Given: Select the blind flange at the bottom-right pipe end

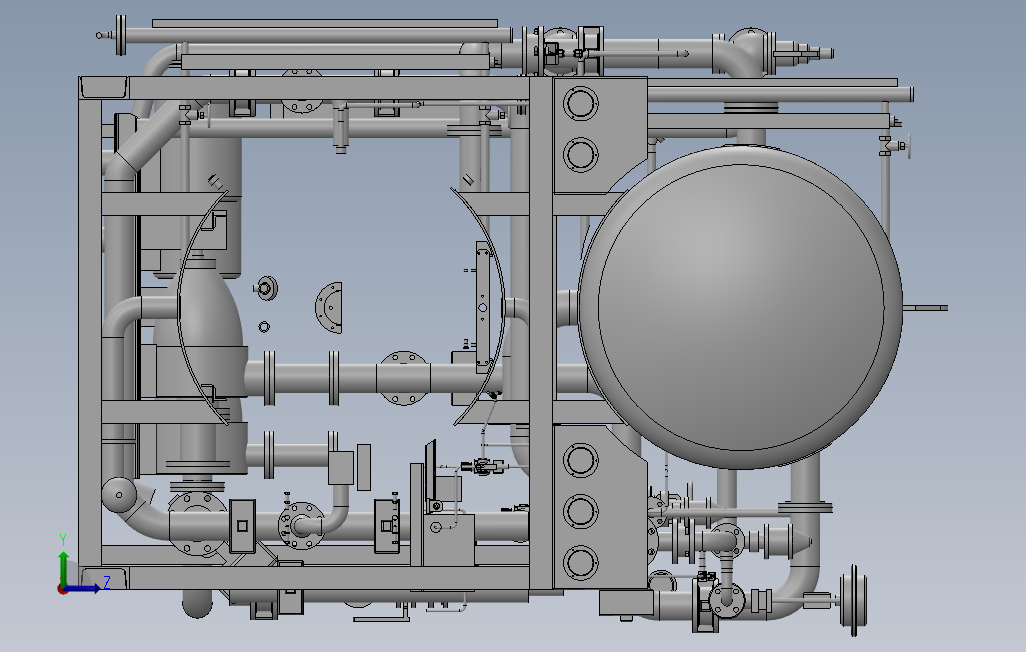Looking at the screenshot, I should 854,601.
